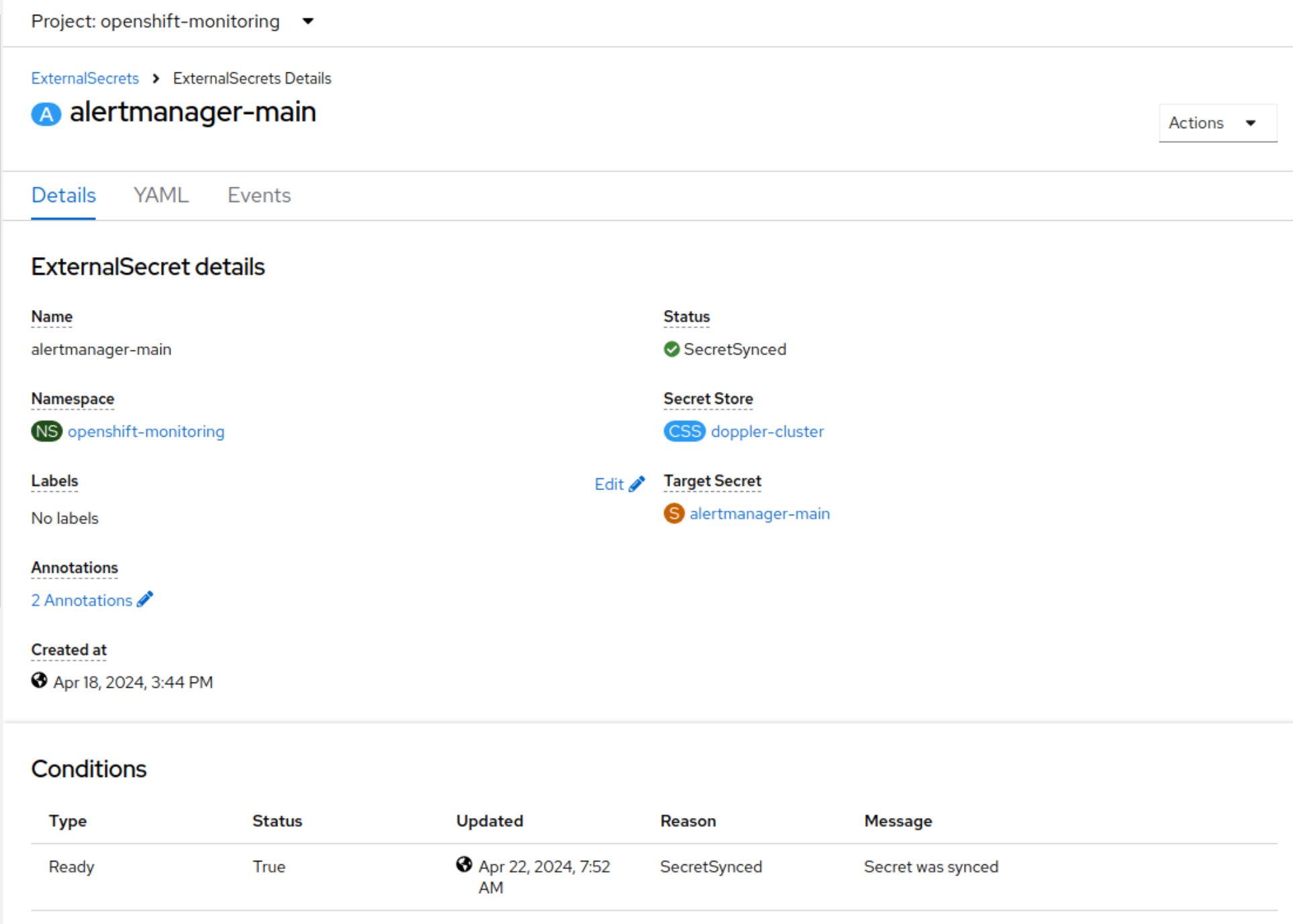This screenshot has height=924, width=1293.
Task: Open the alertmanager-main target secret link
Action: click(x=760, y=513)
